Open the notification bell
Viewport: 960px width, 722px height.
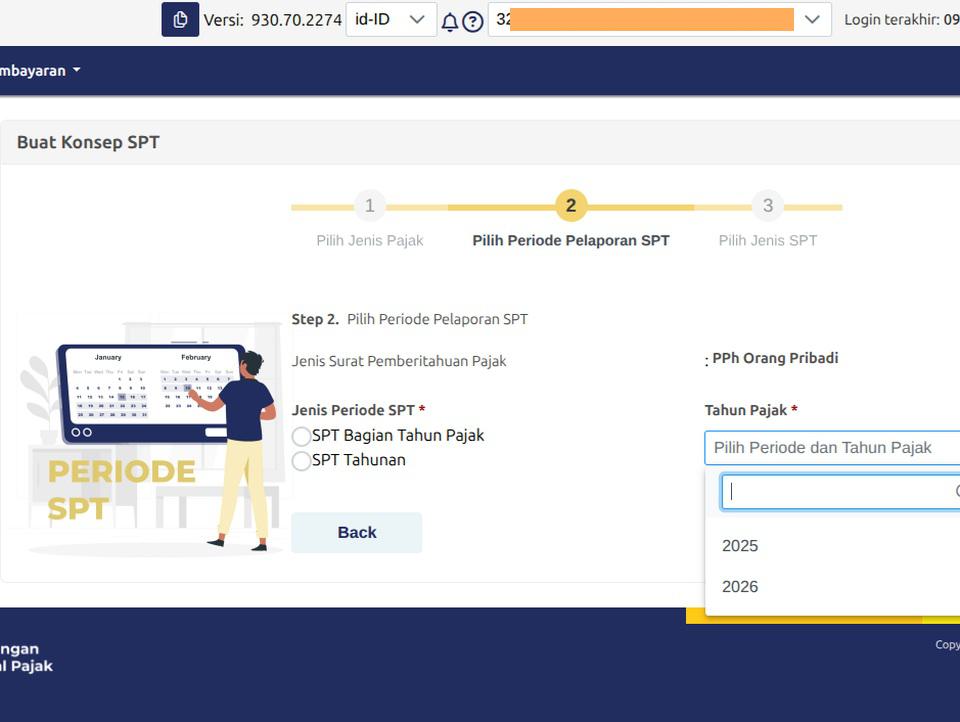pos(449,21)
